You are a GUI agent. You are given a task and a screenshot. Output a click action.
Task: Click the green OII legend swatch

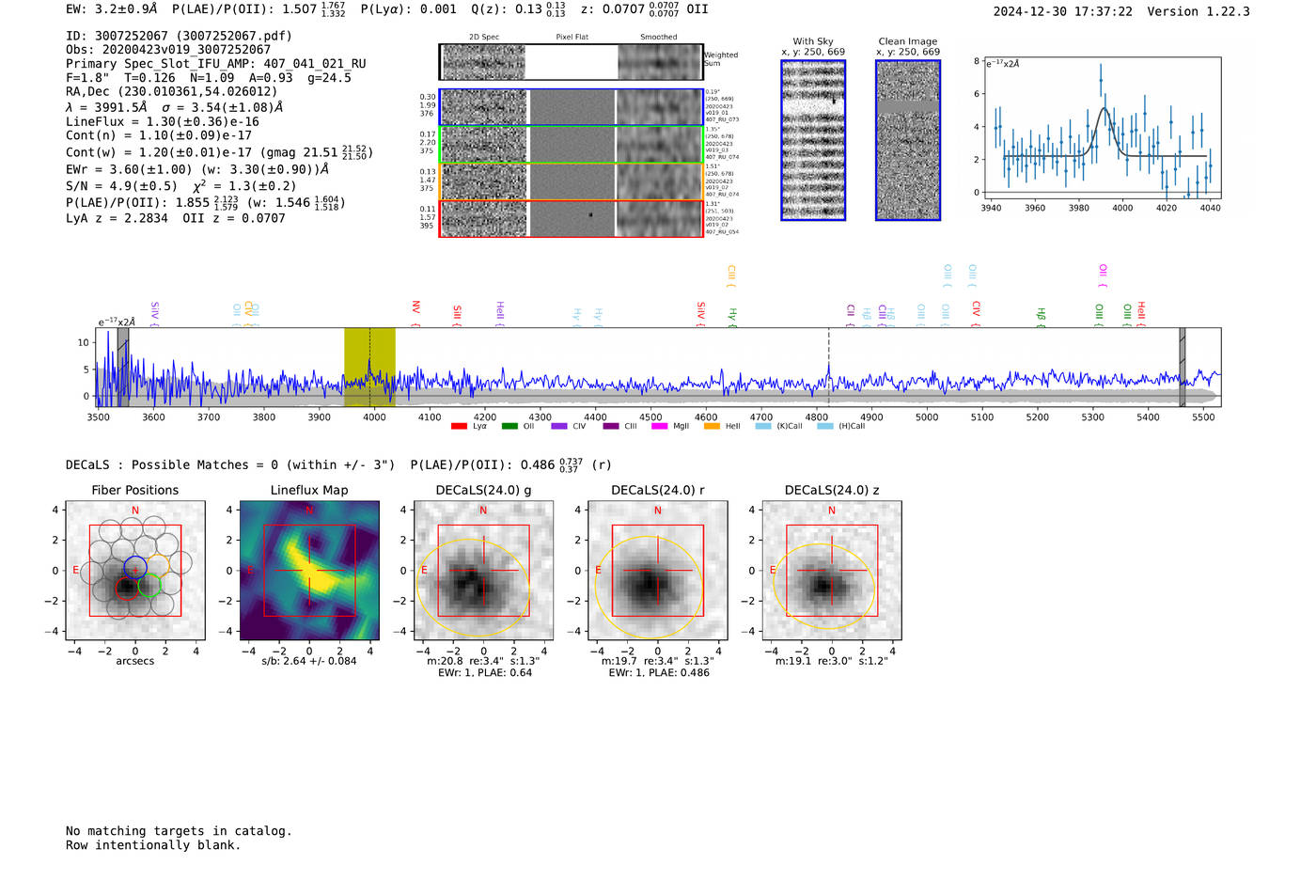(509, 426)
